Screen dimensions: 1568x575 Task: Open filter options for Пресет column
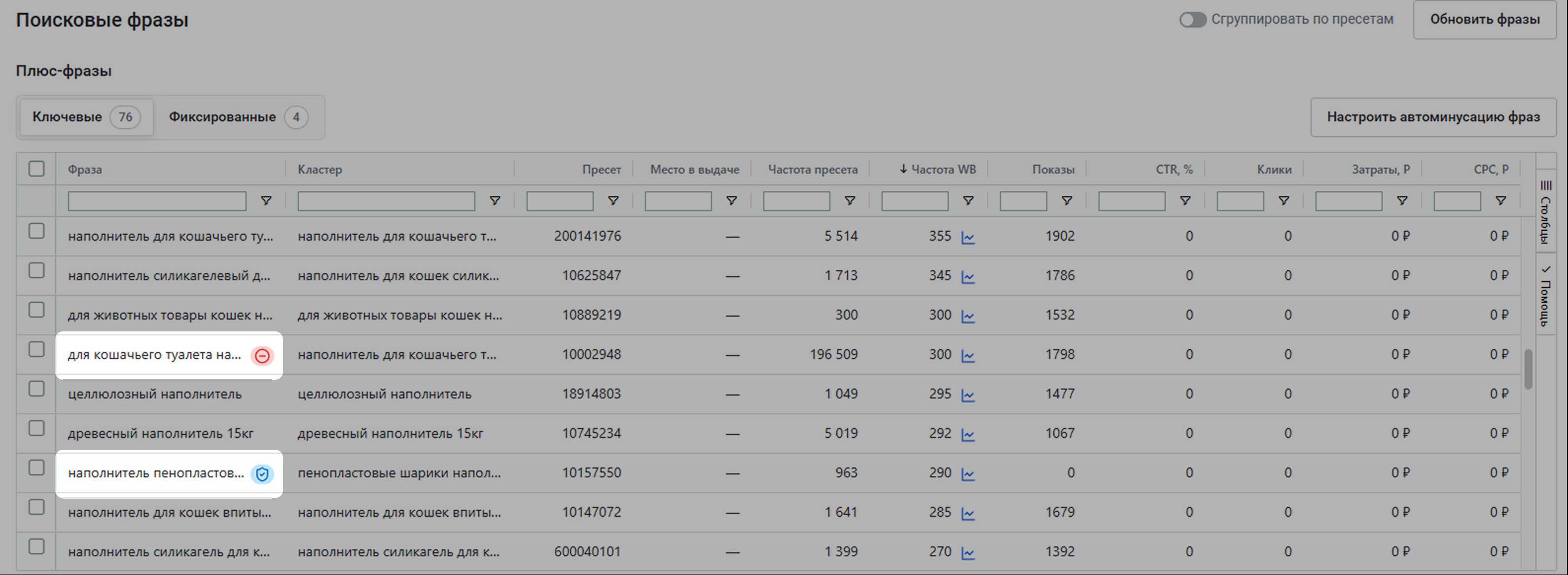[613, 201]
